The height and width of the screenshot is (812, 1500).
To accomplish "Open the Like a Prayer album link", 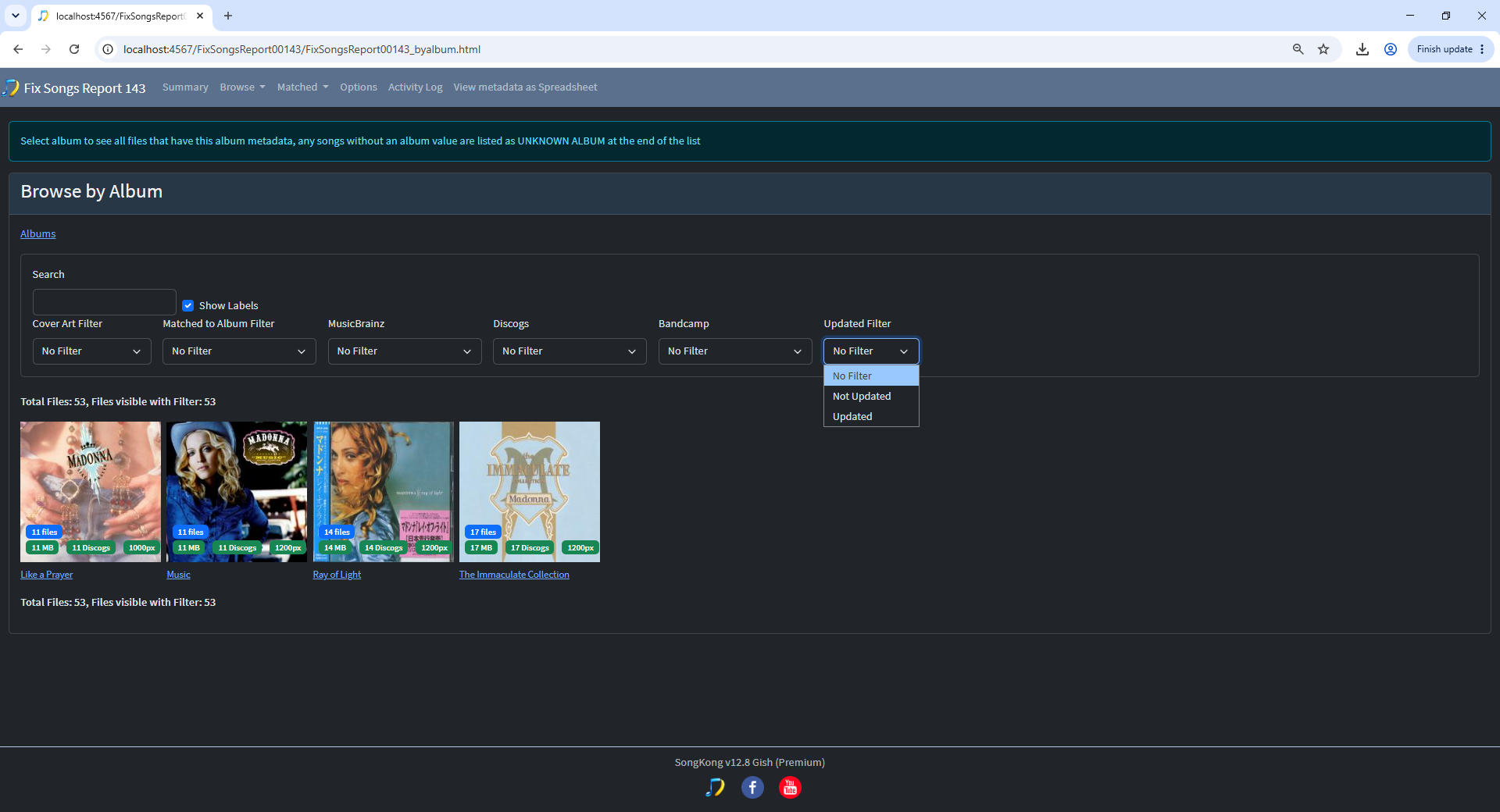I will pyautogui.click(x=47, y=575).
